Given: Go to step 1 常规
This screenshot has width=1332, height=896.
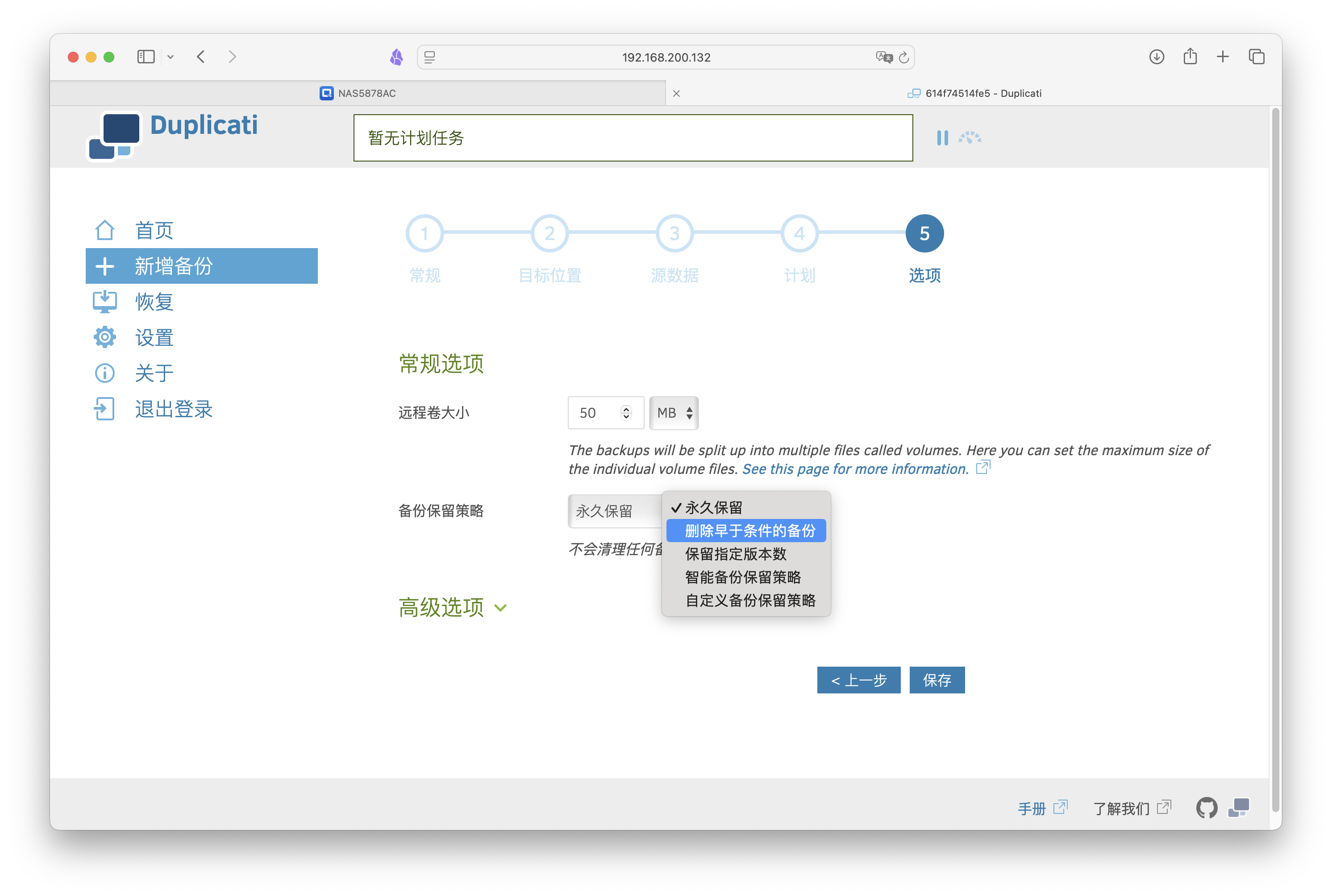Looking at the screenshot, I should pyautogui.click(x=424, y=233).
